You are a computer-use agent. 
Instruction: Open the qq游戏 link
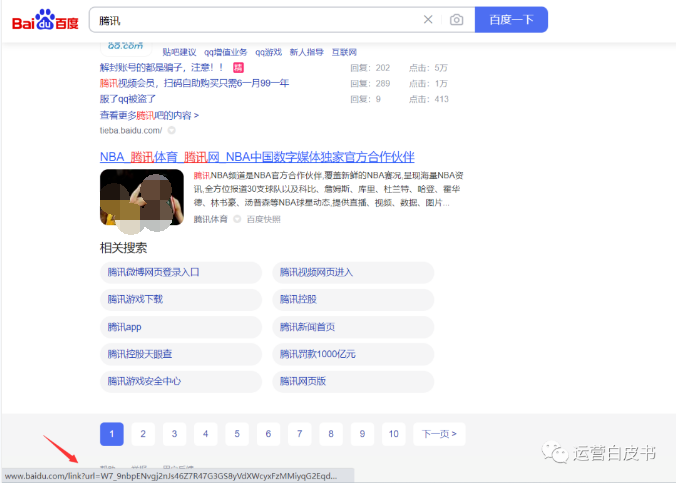tap(269, 52)
